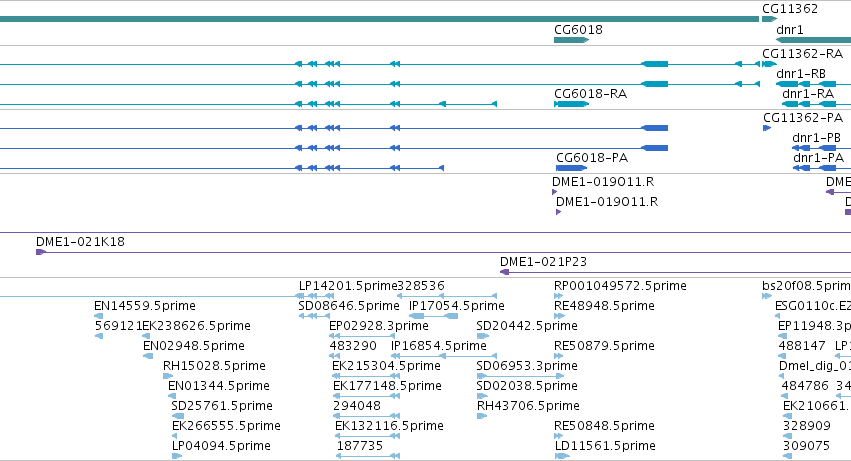
Task: Click the bs20f08.5prime label
Action: 806,286
